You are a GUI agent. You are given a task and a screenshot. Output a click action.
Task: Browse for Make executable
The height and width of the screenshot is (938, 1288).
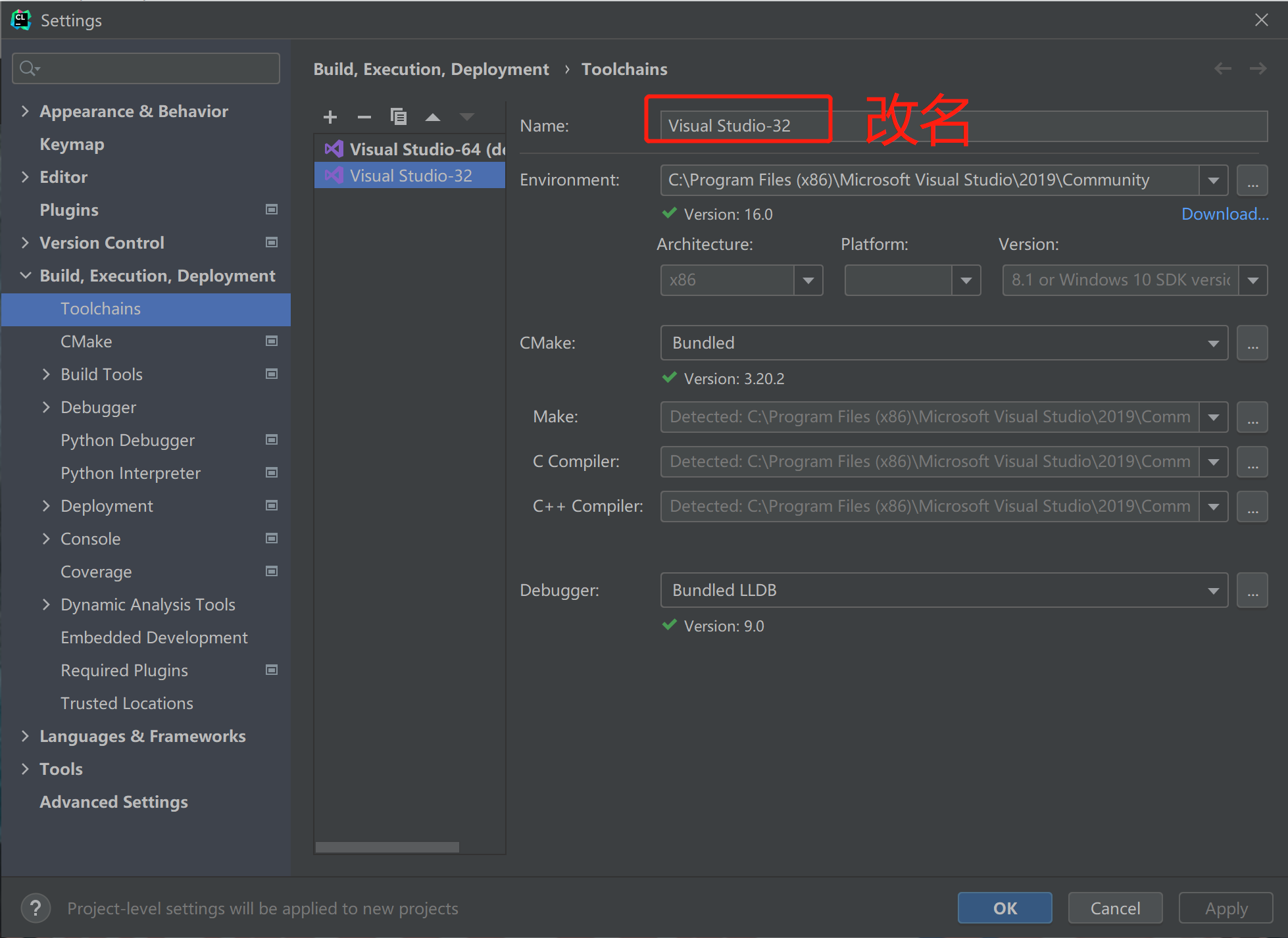tap(1252, 417)
